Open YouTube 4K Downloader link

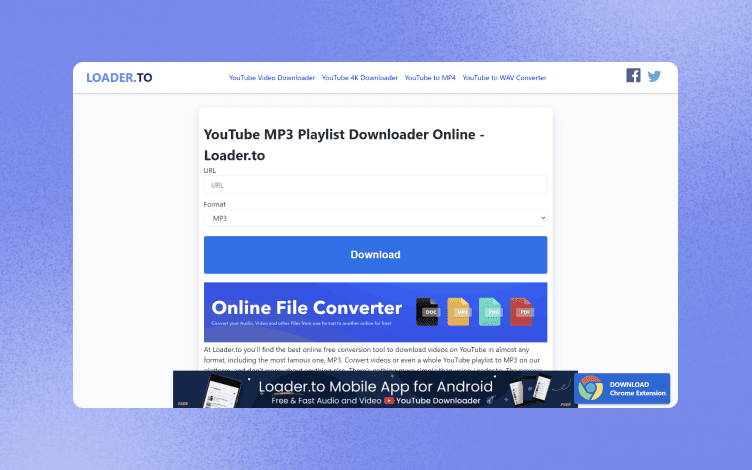[x=360, y=78]
